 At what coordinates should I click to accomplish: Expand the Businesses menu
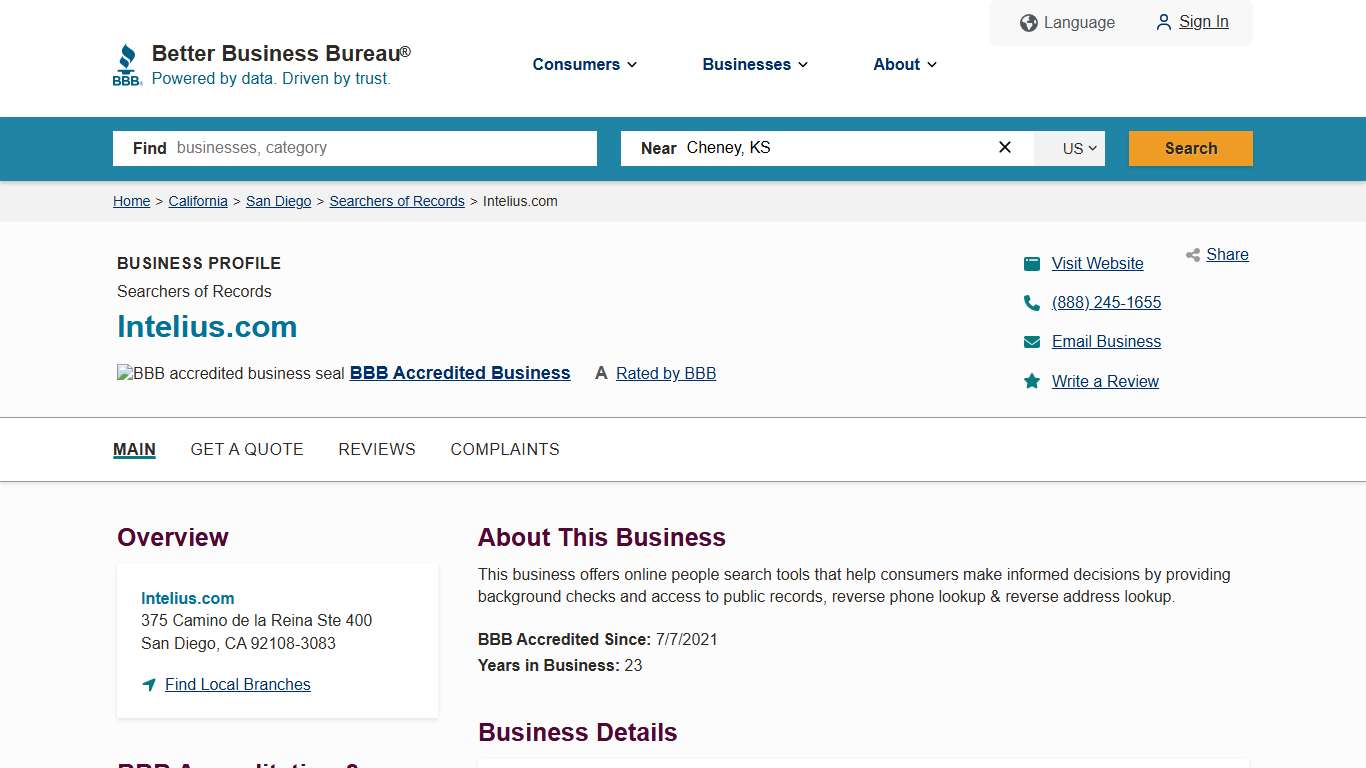(754, 64)
